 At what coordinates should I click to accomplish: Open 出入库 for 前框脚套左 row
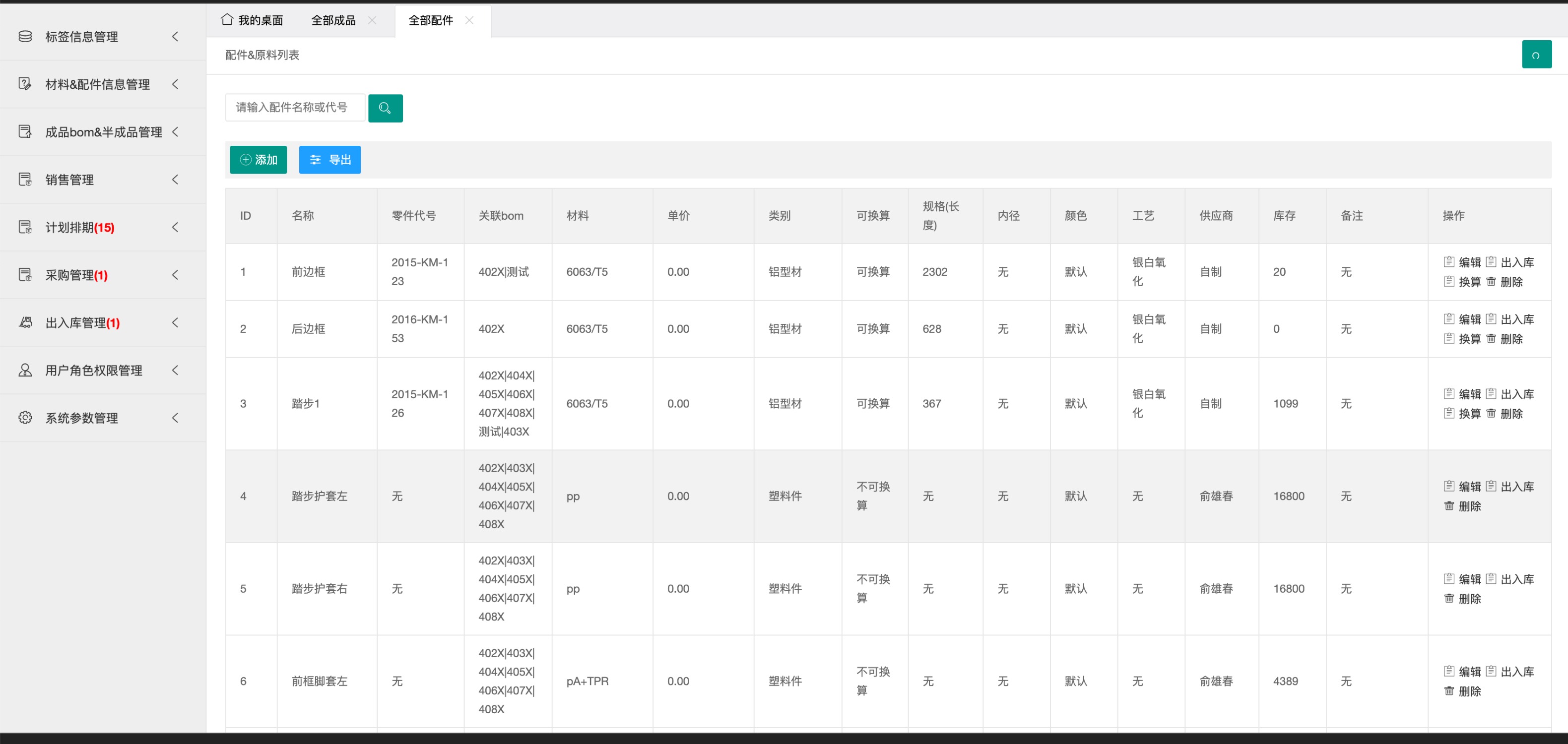coord(1509,671)
